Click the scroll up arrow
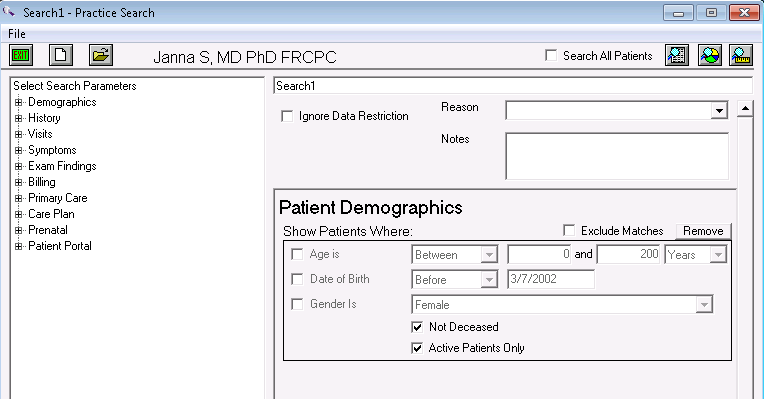The width and height of the screenshot is (764, 399). [745, 108]
